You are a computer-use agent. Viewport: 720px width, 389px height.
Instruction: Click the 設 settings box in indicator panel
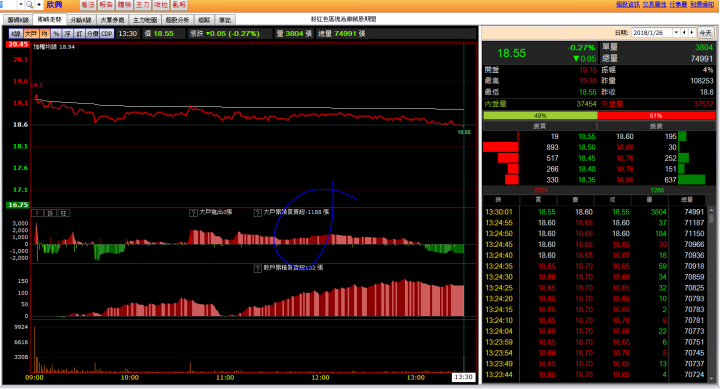(51, 213)
